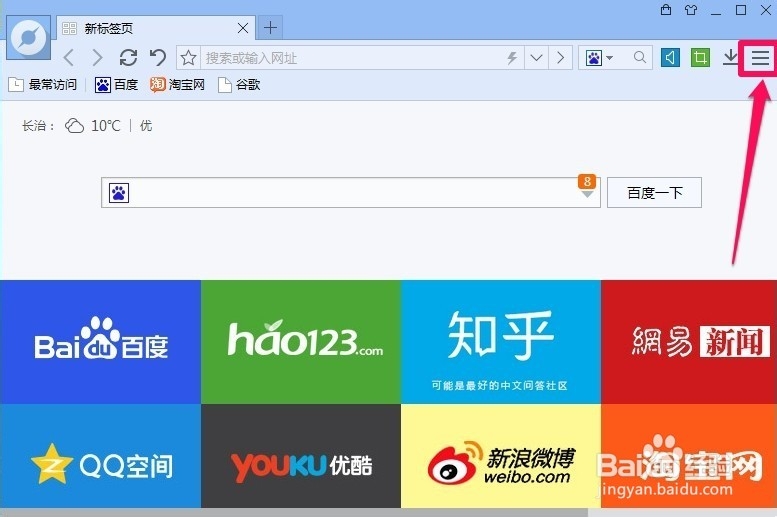Close the 新标签页 tab

[243, 28]
